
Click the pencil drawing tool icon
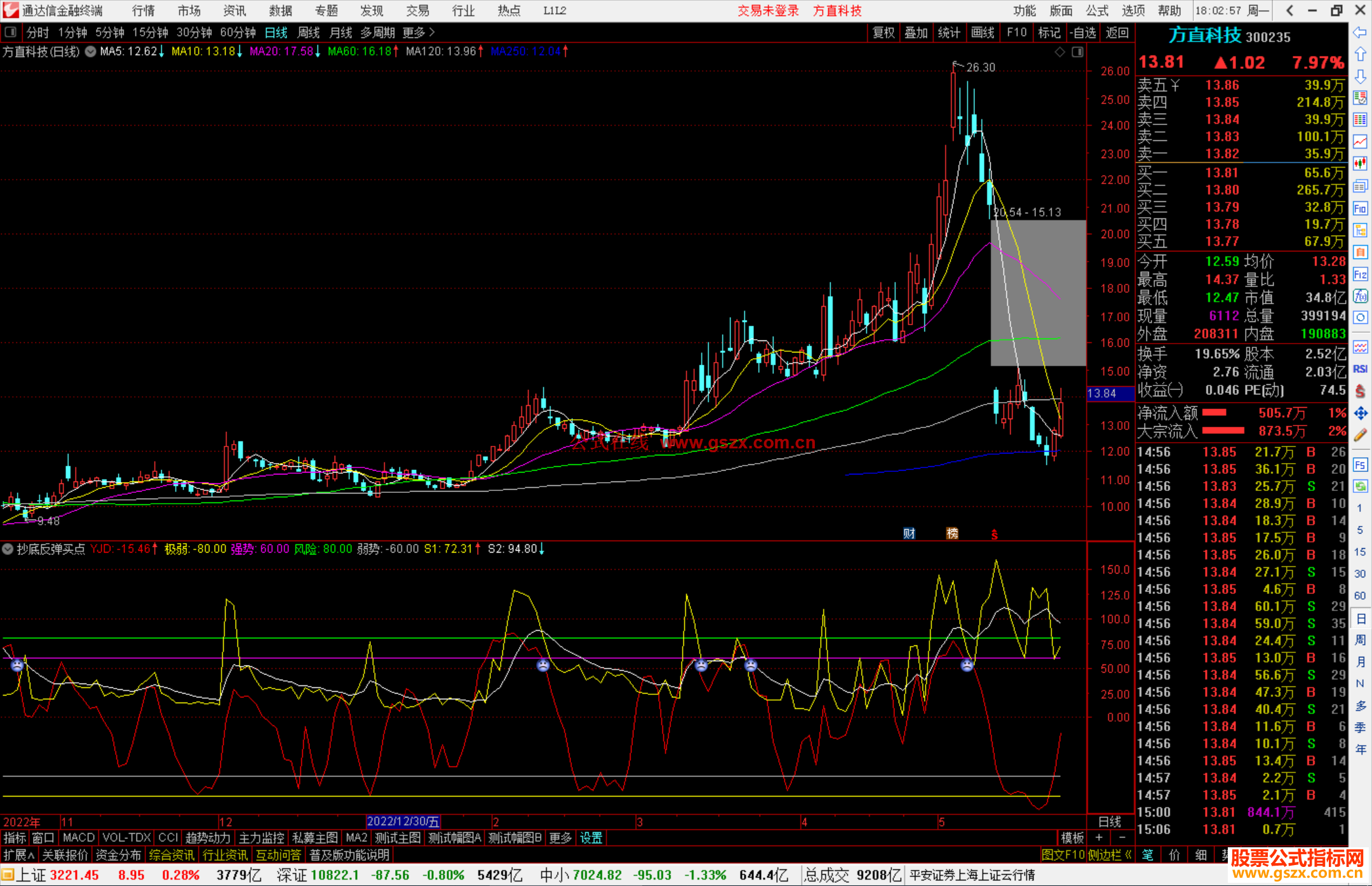(1360, 436)
